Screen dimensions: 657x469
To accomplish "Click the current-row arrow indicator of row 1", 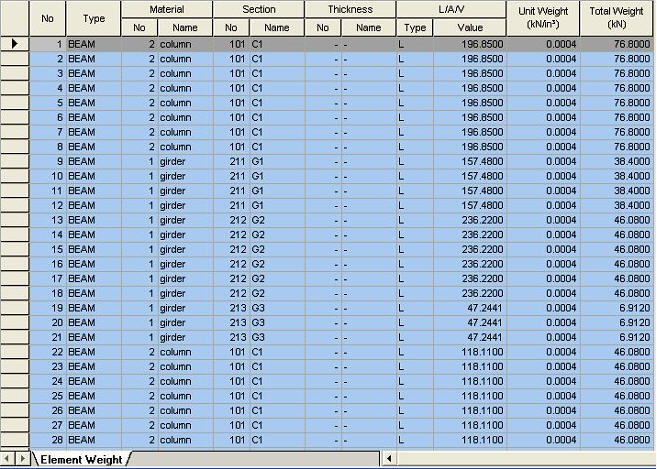I will 14,44.
